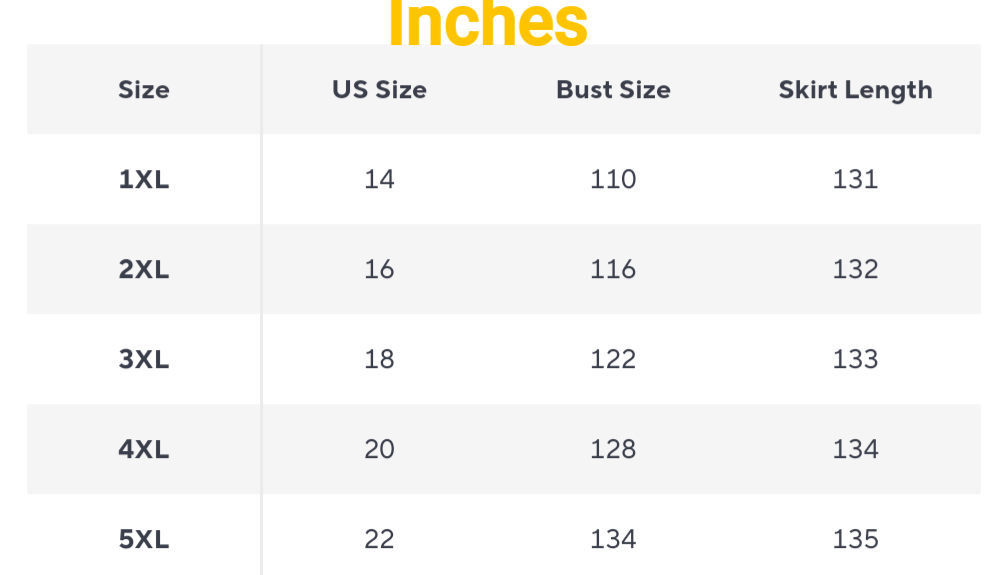The image size is (1008, 575).
Task: Select the Size column header
Action: click(x=144, y=90)
